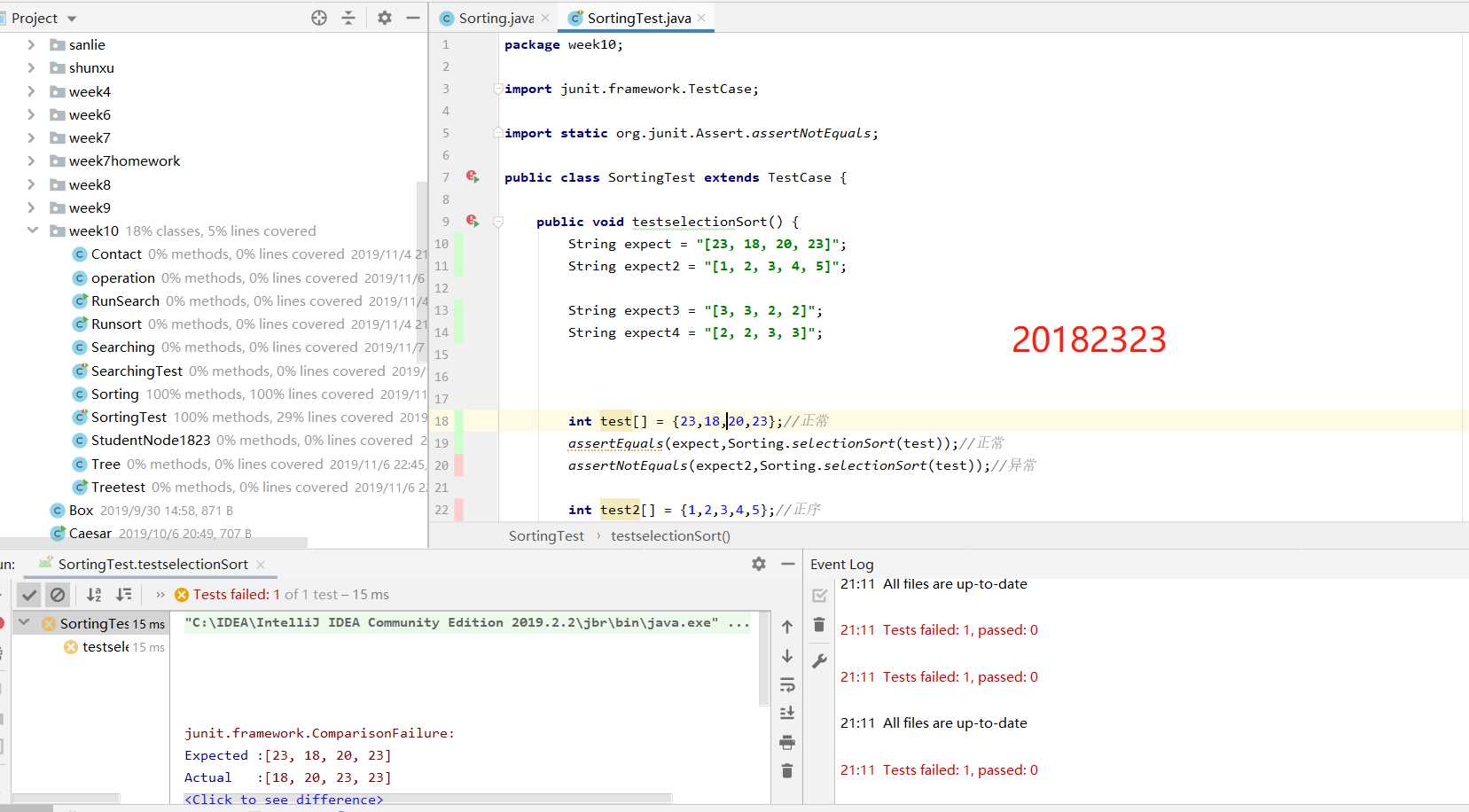Open Searching class in project tree
Image resolution: width=1469 pixels, height=812 pixels.
[x=122, y=347]
